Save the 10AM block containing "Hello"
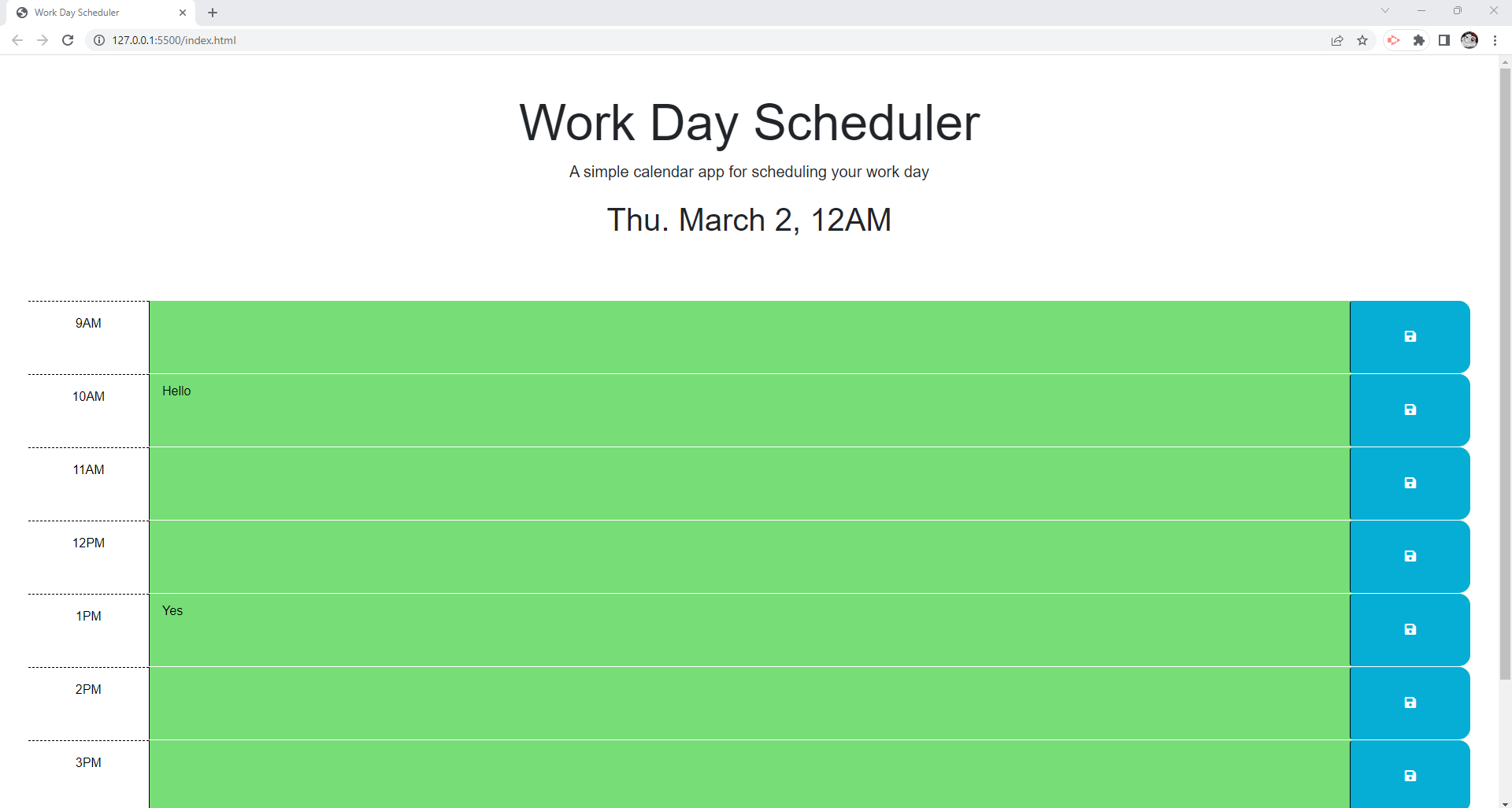The image size is (1512, 808). point(1409,410)
